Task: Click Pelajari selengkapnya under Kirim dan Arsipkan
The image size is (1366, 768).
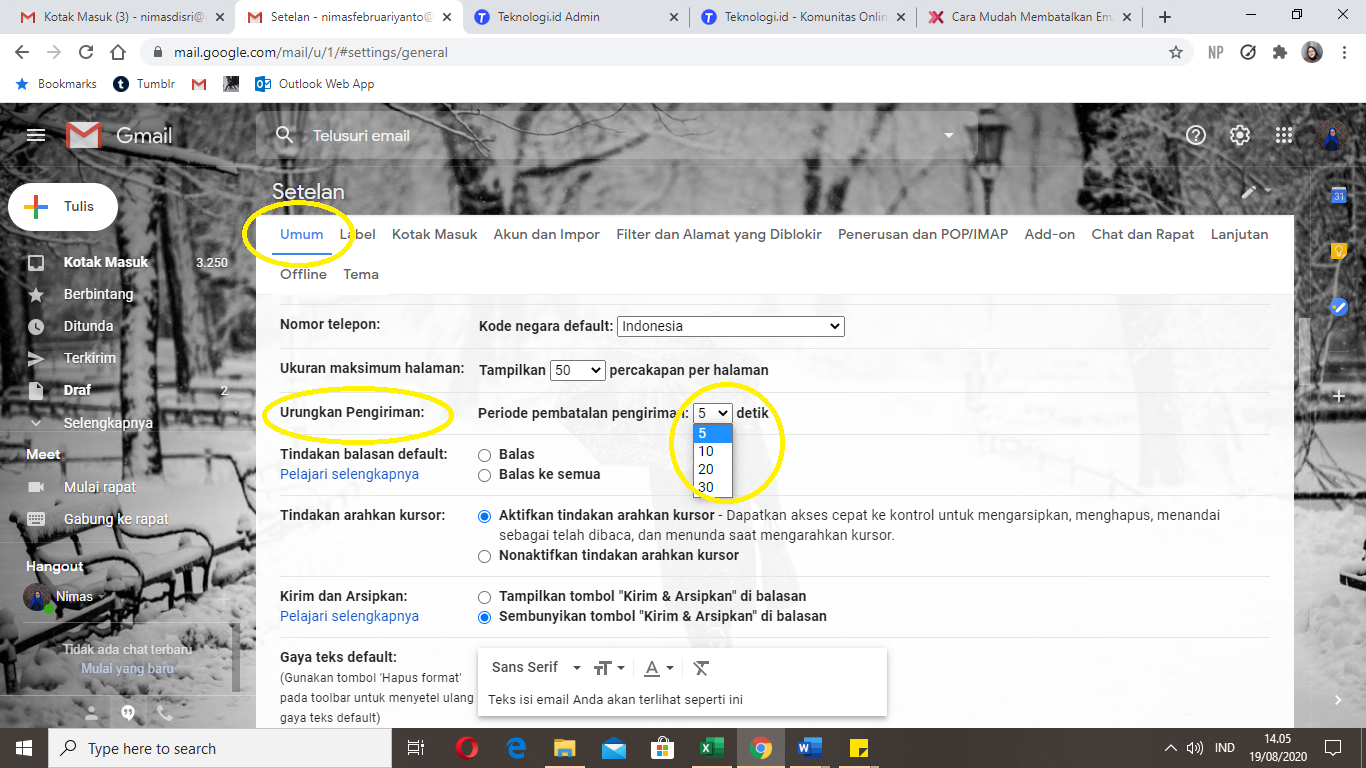Action: pyautogui.click(x=349, y=617)
